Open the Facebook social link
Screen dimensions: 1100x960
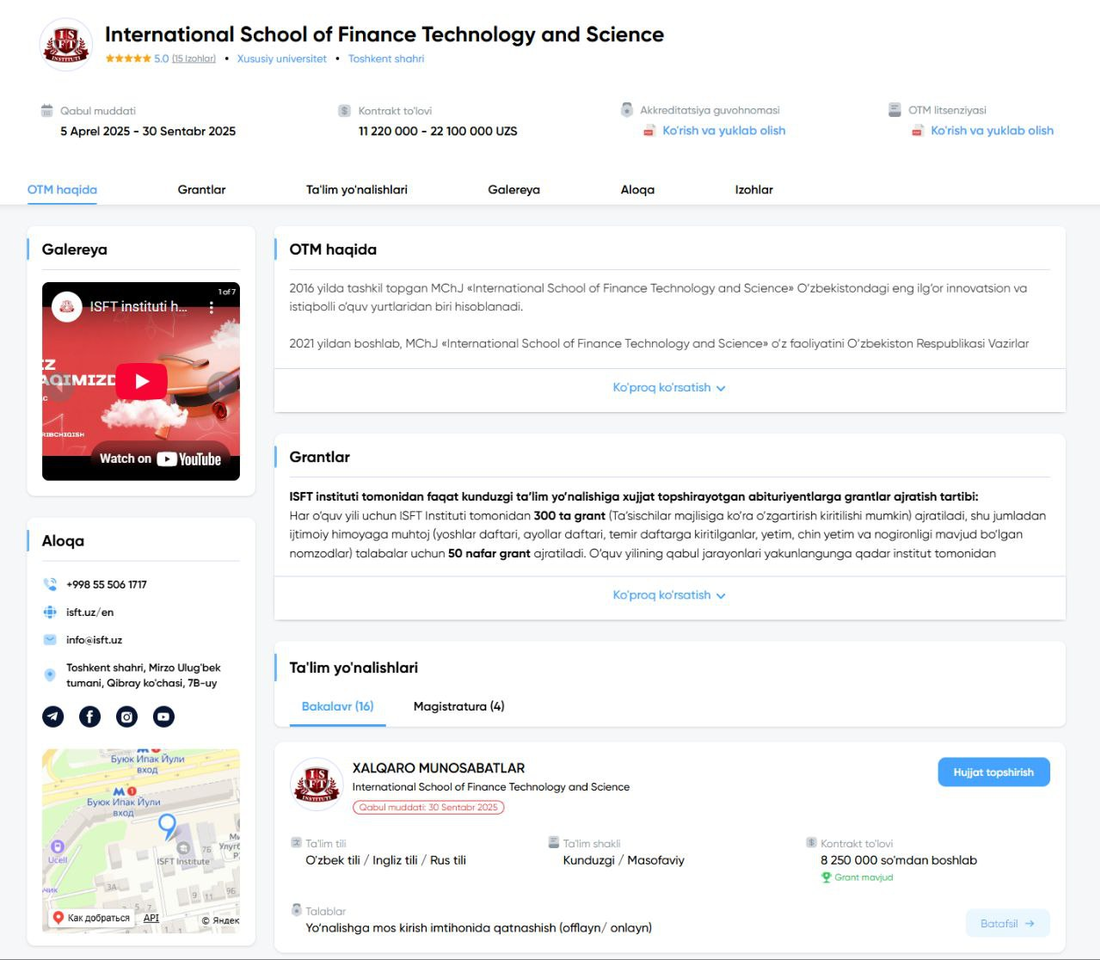coord(90,716)
